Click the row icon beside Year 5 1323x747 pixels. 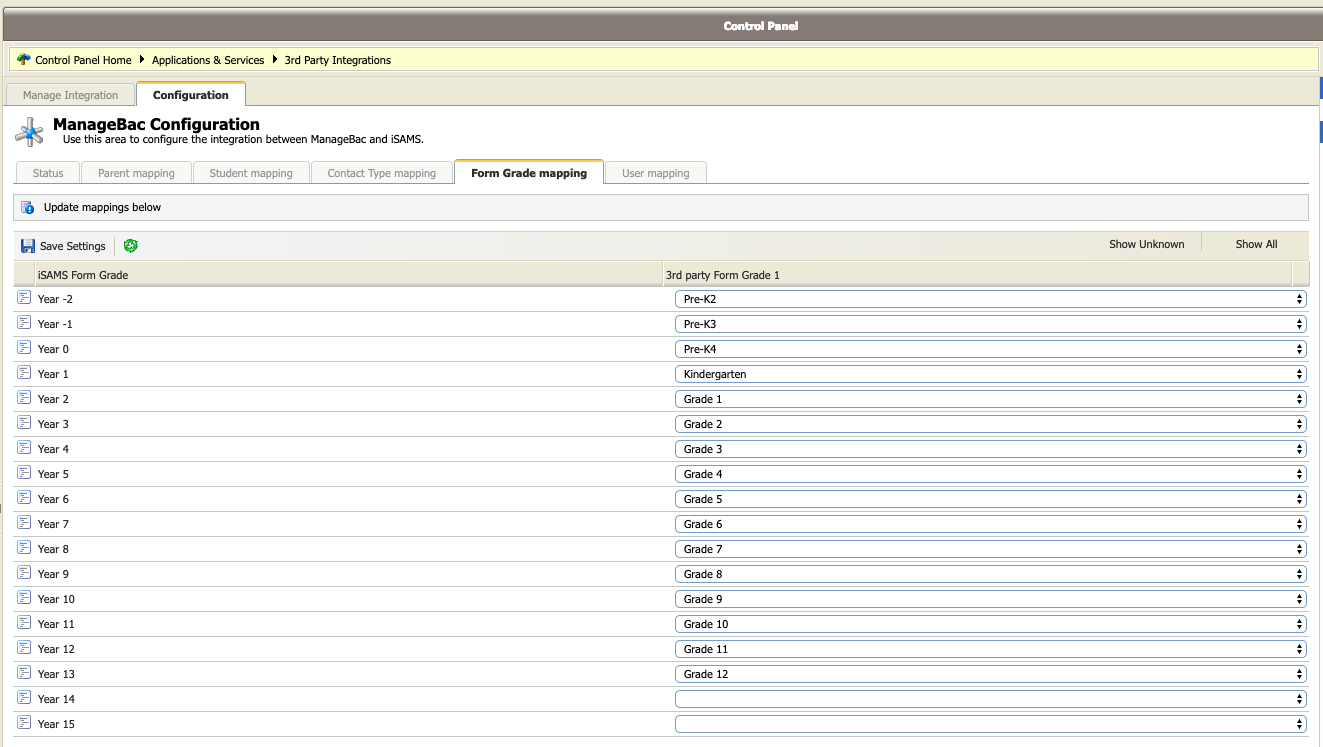pos(24,473)
